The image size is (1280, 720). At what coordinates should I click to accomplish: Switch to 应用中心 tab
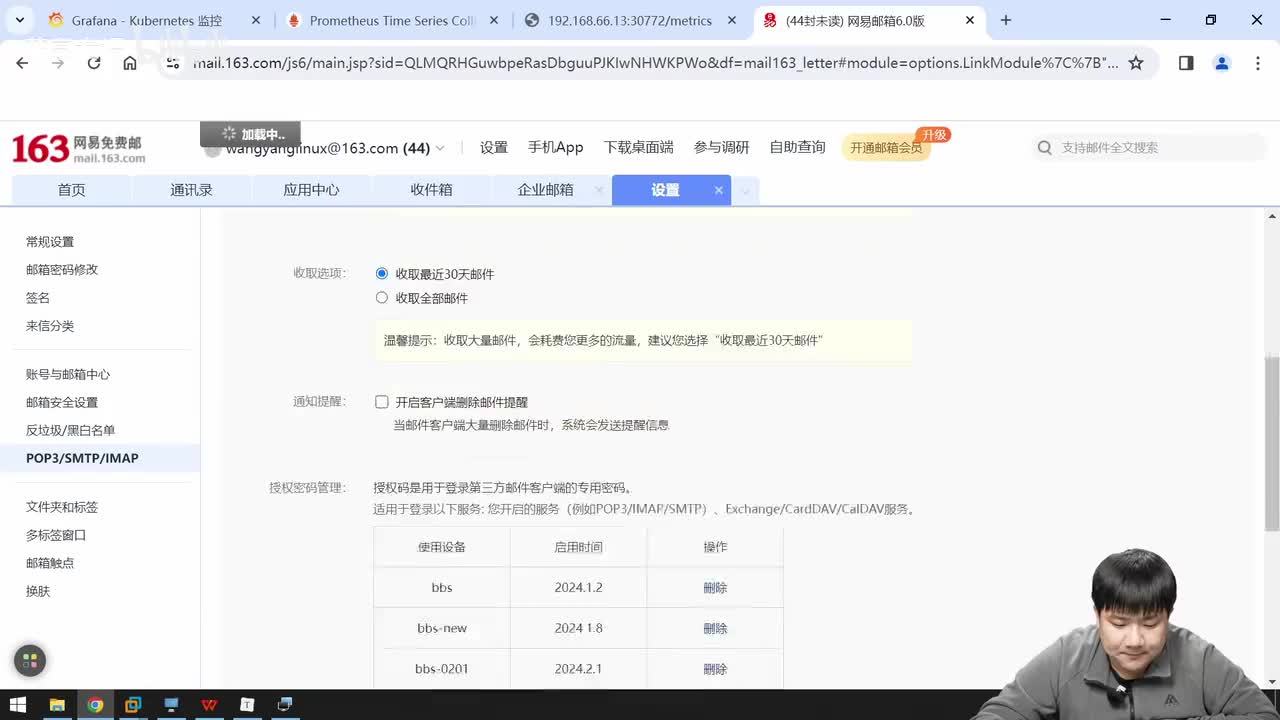[311, 190]
